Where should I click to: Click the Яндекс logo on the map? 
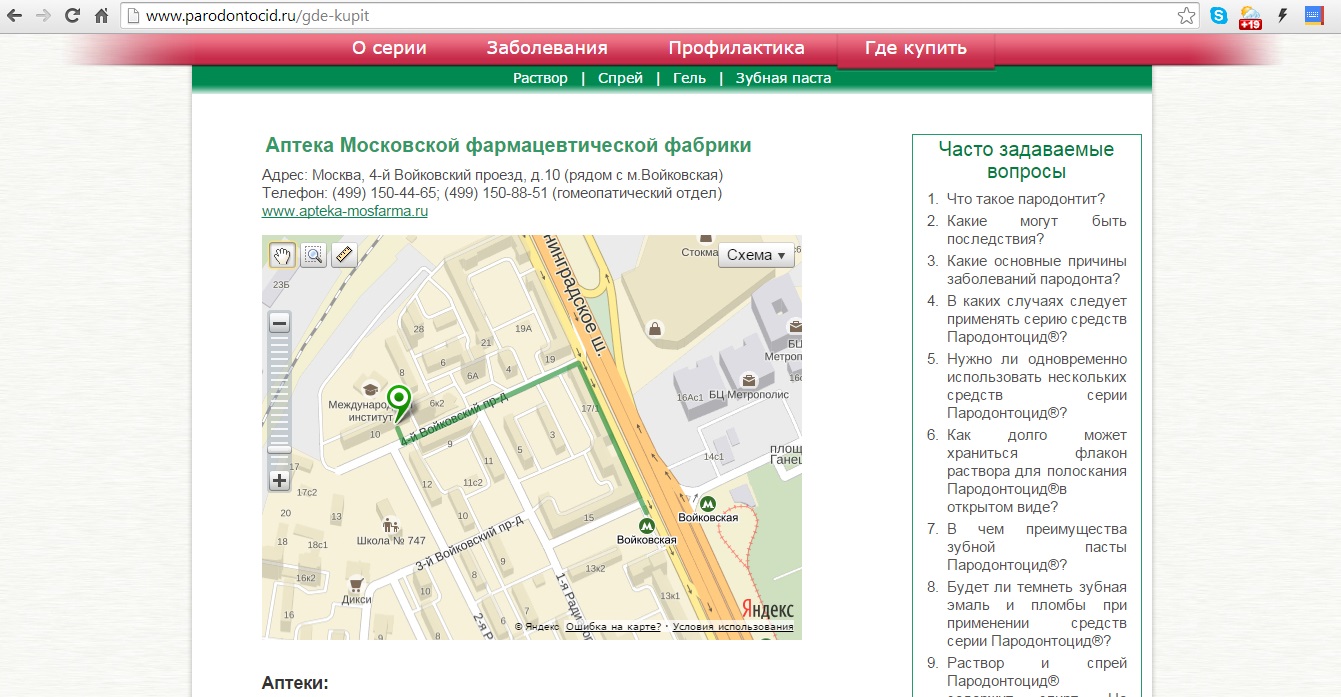[768, 609]
